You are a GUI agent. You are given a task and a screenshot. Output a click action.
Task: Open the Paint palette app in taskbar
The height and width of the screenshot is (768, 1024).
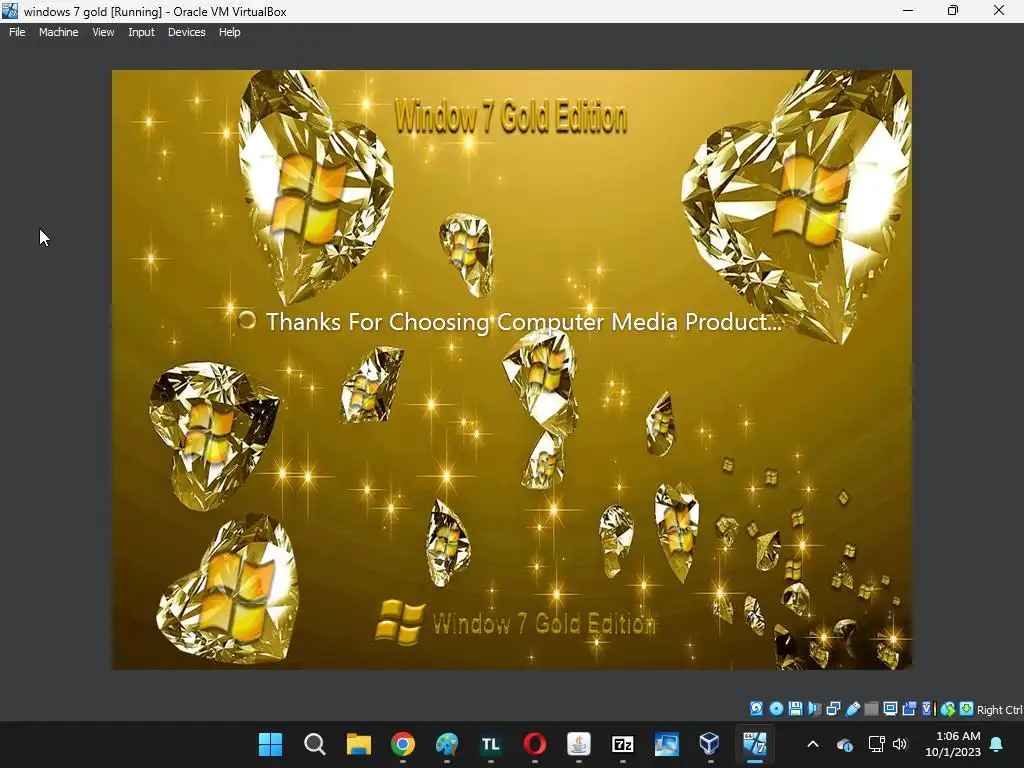coord(447,744)
